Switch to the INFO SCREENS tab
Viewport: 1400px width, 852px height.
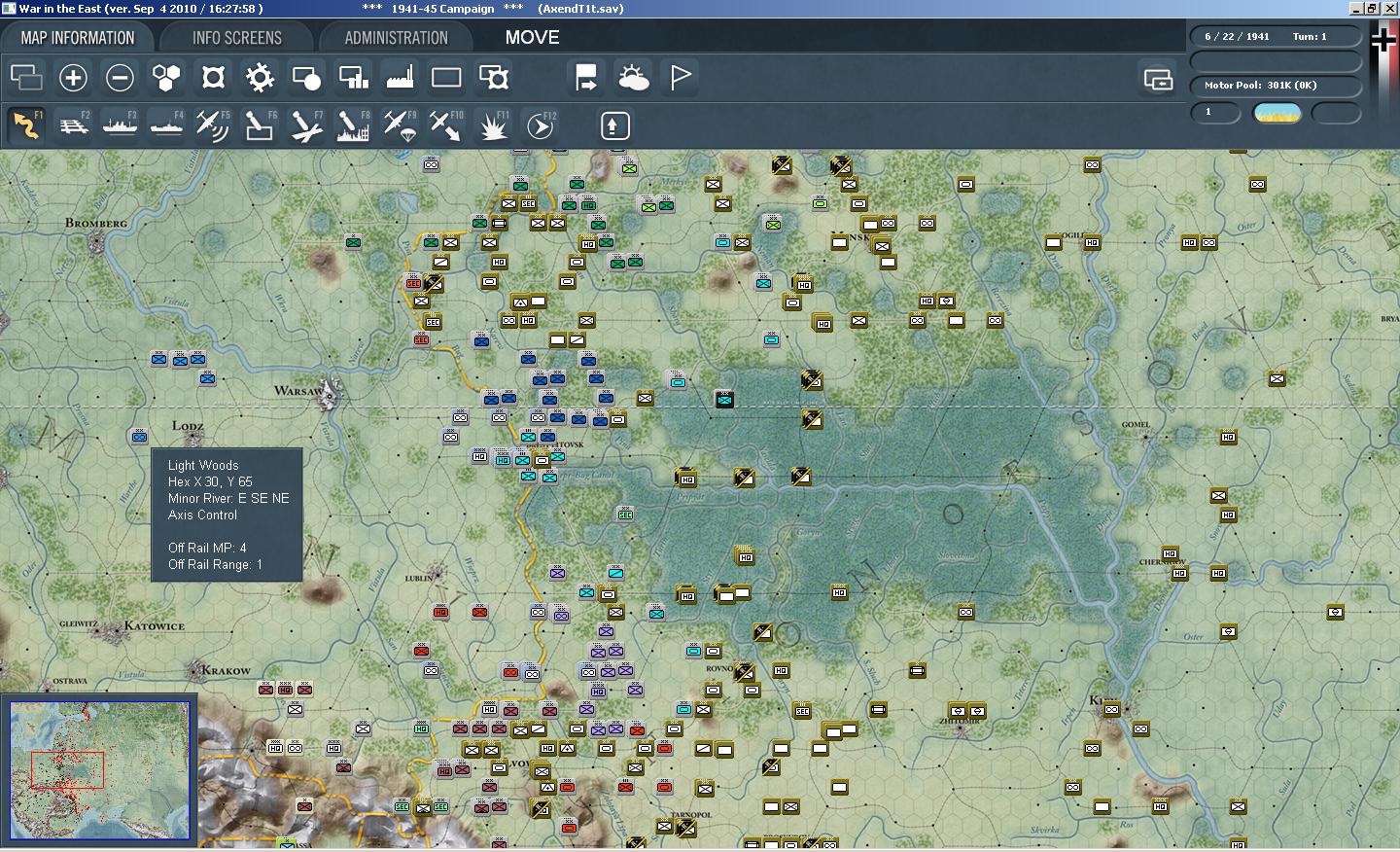[x=236, y=38]
